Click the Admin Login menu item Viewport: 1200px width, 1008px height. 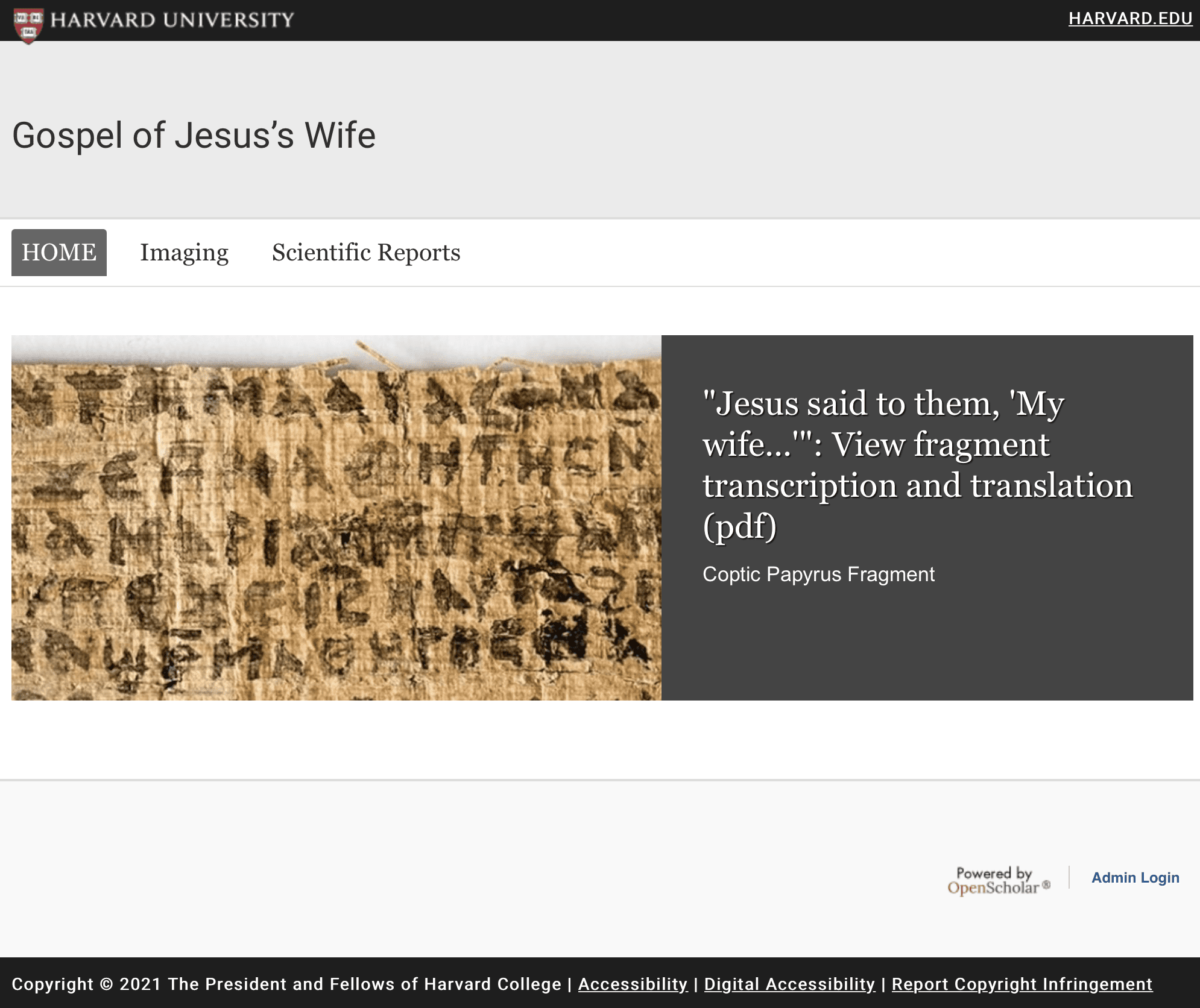(1137, 877)
